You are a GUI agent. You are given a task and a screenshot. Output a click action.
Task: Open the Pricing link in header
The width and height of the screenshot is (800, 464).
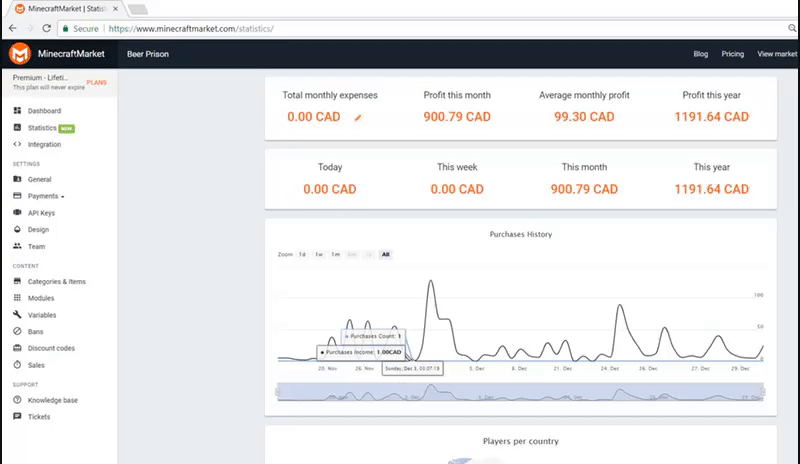point(733,54)
